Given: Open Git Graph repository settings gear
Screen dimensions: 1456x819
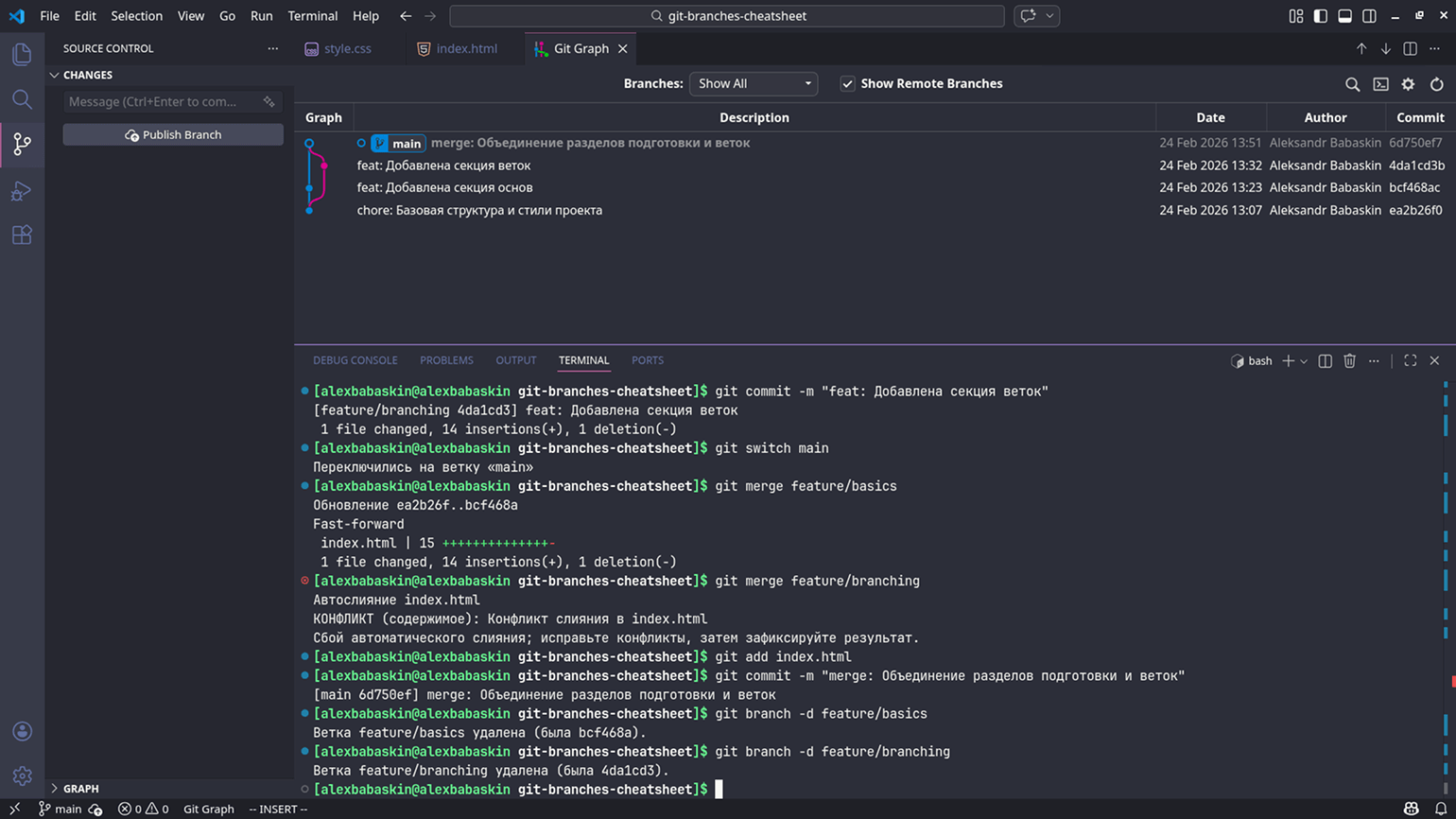Looking at the screenshot, I should tap(1408, 84).
